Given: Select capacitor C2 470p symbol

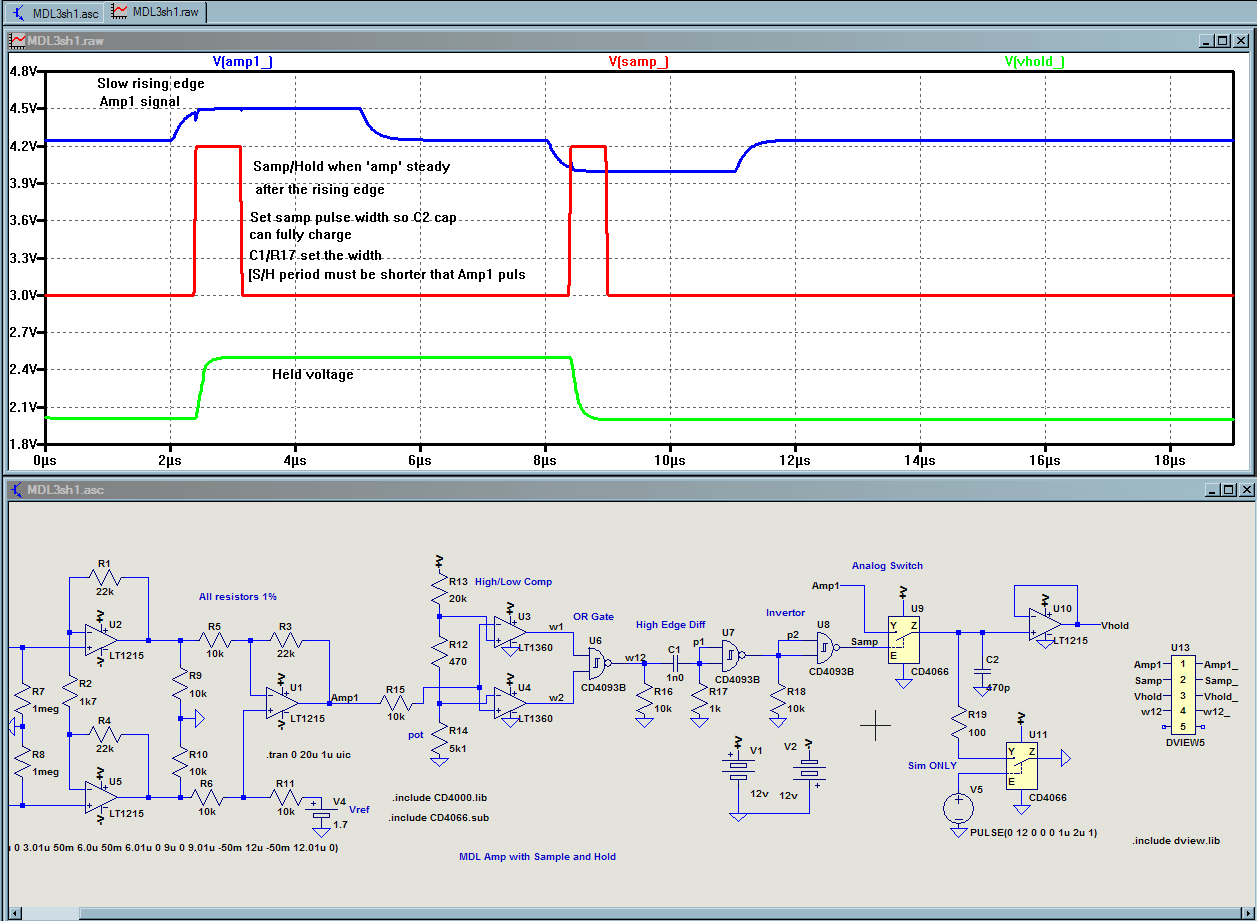Looking at the screenshot, I should [983, 672].
